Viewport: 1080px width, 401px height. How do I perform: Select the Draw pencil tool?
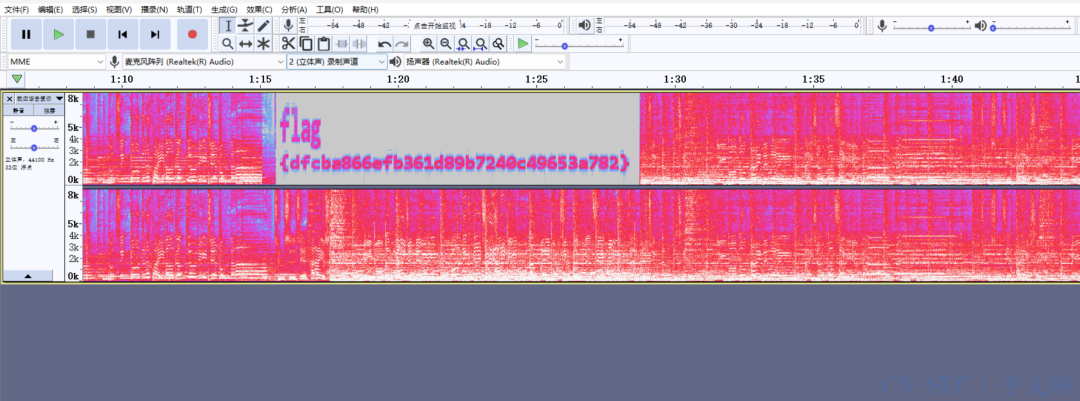(x=263, y=25)
